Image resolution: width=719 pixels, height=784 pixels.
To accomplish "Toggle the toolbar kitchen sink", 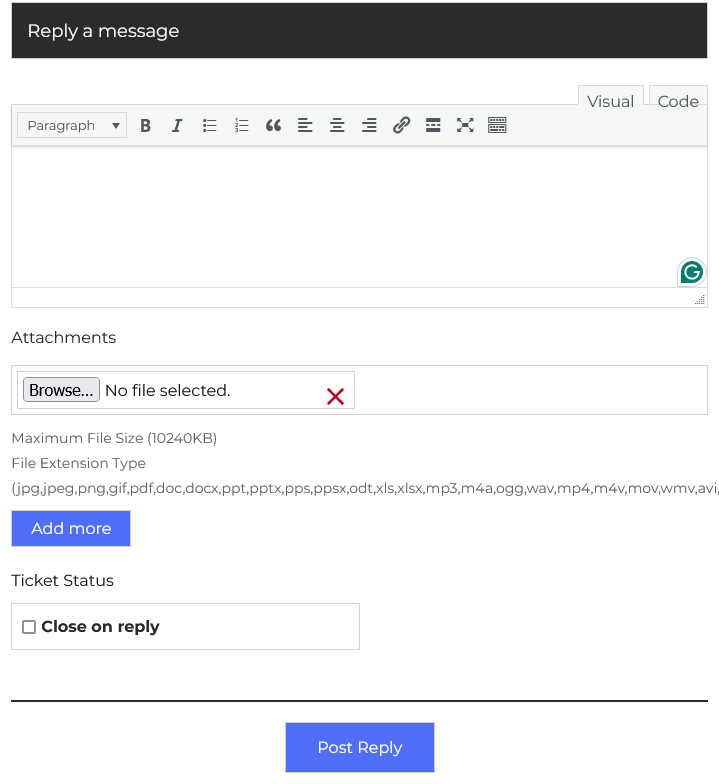I will [x=497, y=126].
